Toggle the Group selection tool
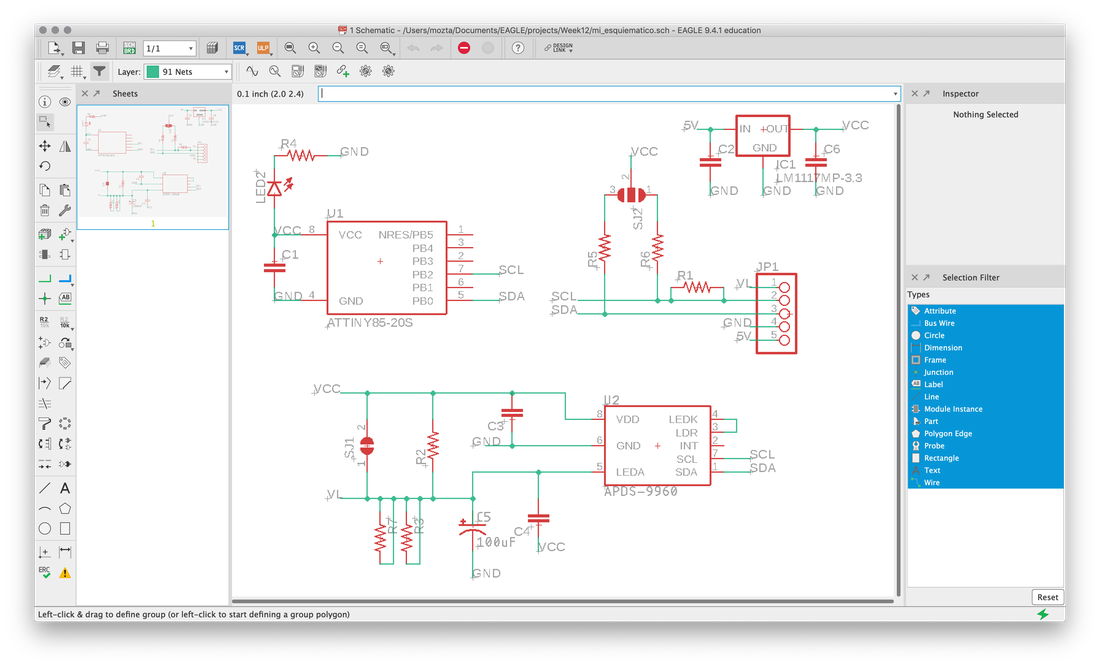1100x667 pixels. coord(44,122)
